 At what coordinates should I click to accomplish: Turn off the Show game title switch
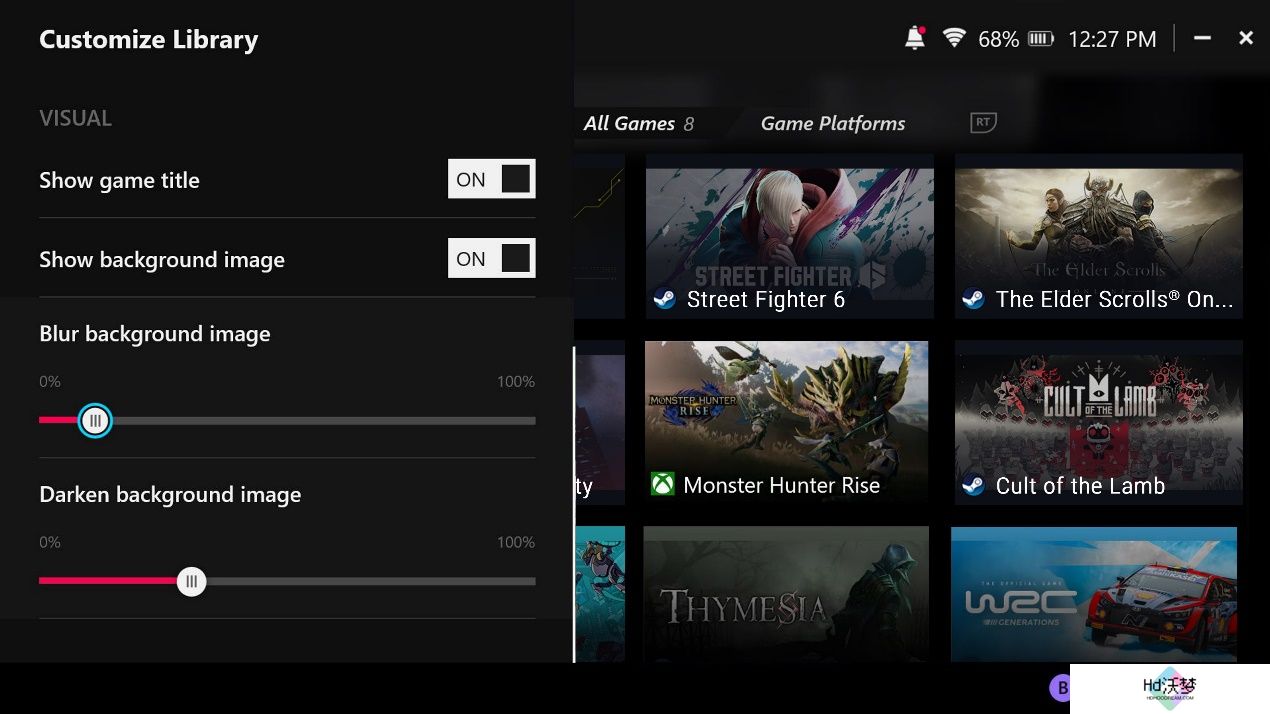click(492, 179)
